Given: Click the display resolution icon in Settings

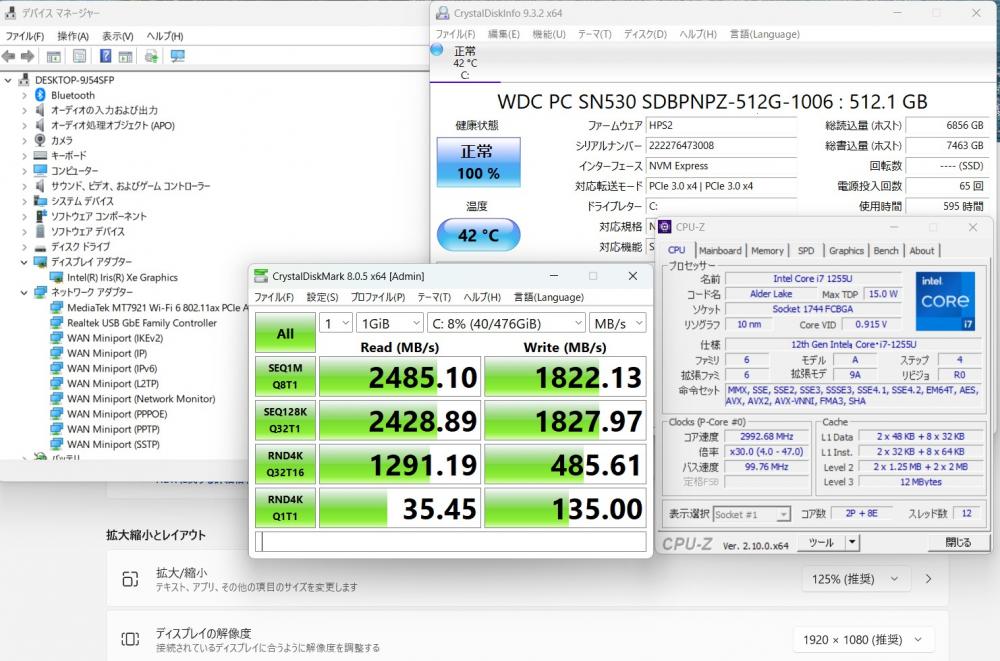Looking at the screenshot, I should point(130,639).
